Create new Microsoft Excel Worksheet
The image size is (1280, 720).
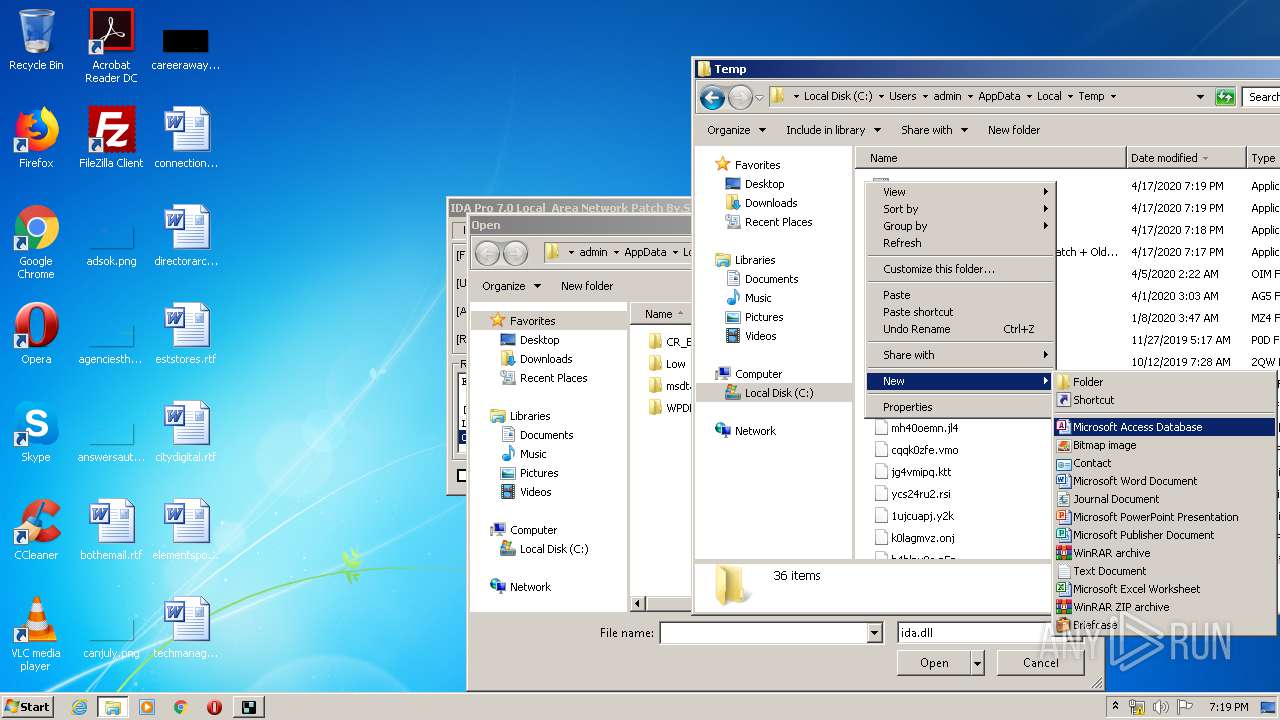(x=1165, y=589)
